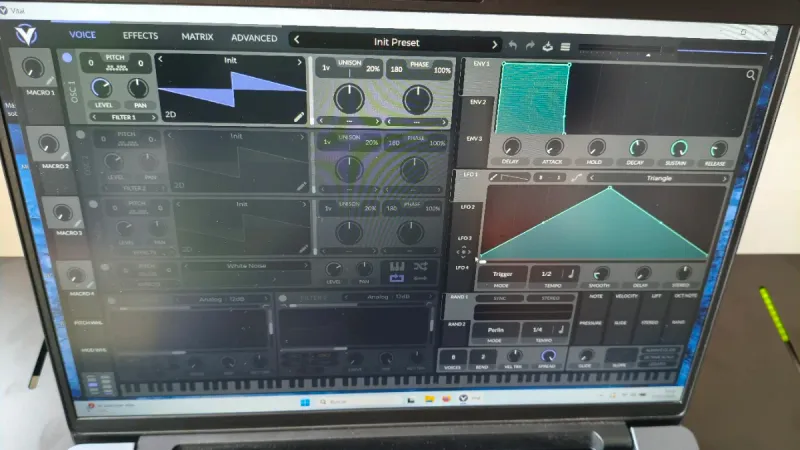This screenshot has height=450, width=800.
Task: Click Vital icon in taskbar
Action: [x=463, y=398]
